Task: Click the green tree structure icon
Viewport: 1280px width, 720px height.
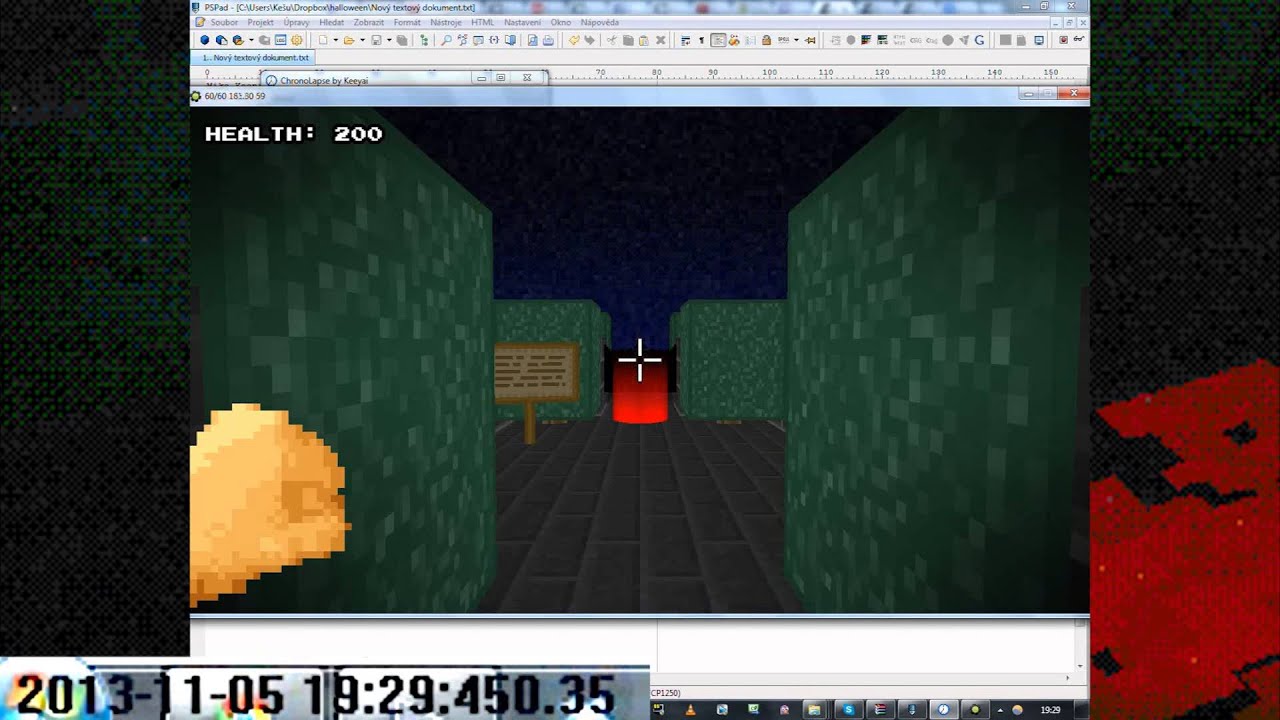Action: (x=424, y=40)
